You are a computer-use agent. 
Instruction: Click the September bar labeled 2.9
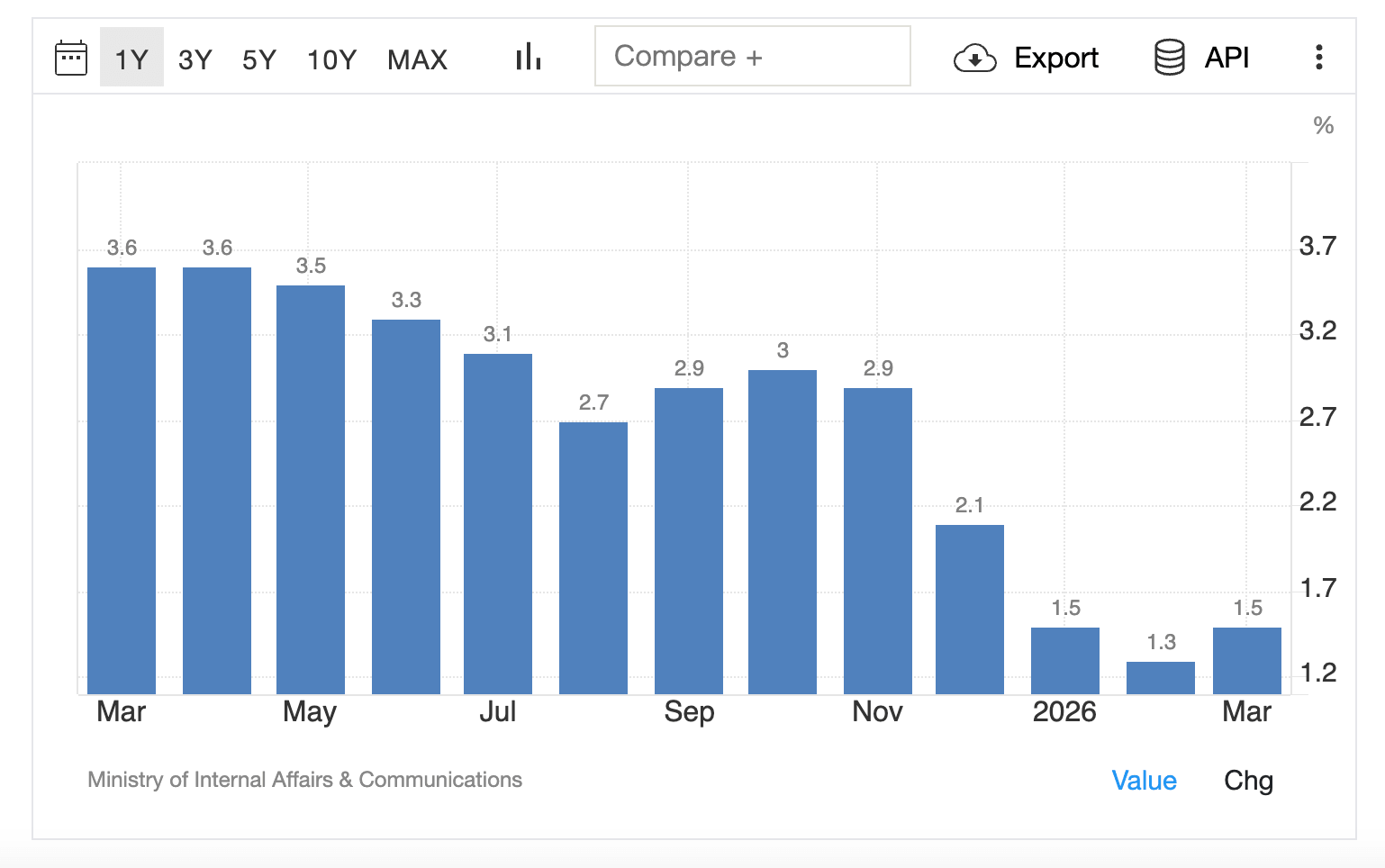(x=689, y=541)
